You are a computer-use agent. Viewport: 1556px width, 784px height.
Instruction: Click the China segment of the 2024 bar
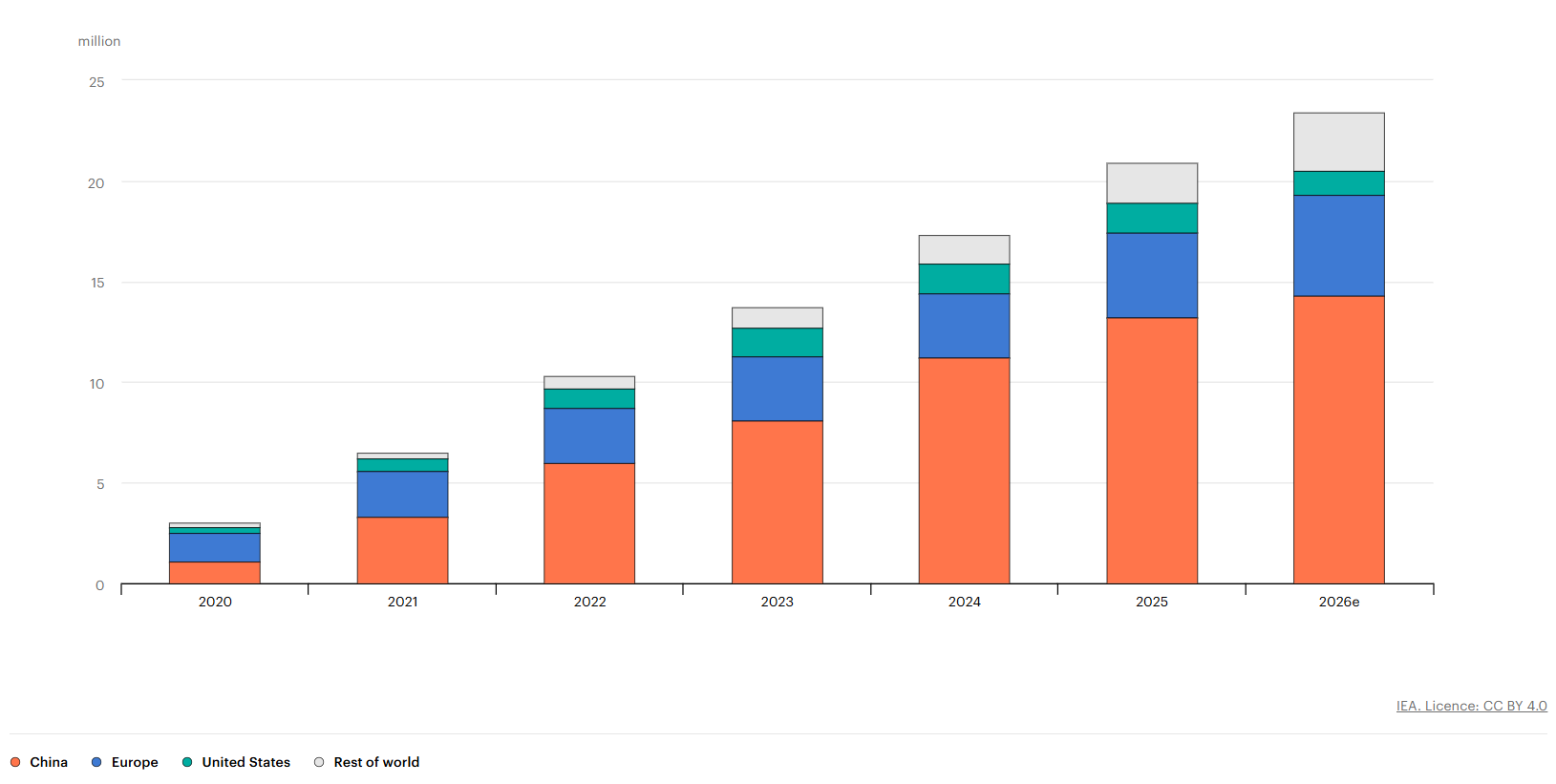(x=965, y=471)
